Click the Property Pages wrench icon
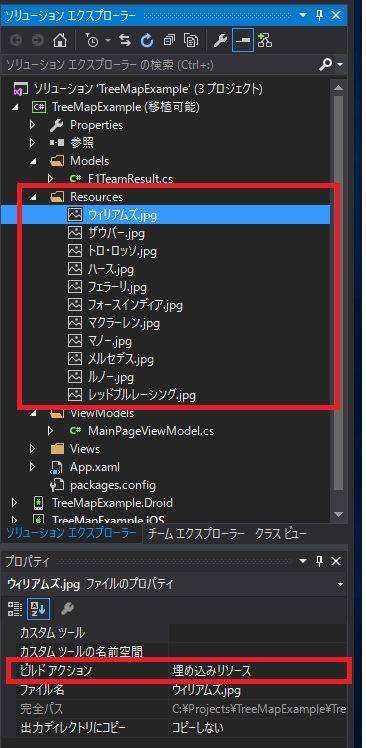This screenshot has width=366, height=748. click(67, 608)
